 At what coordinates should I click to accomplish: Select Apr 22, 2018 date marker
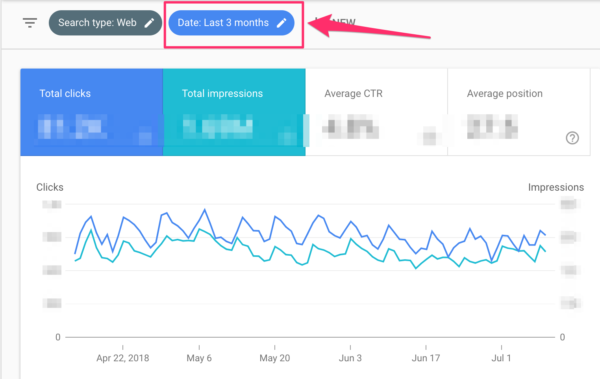click(122, 358)
